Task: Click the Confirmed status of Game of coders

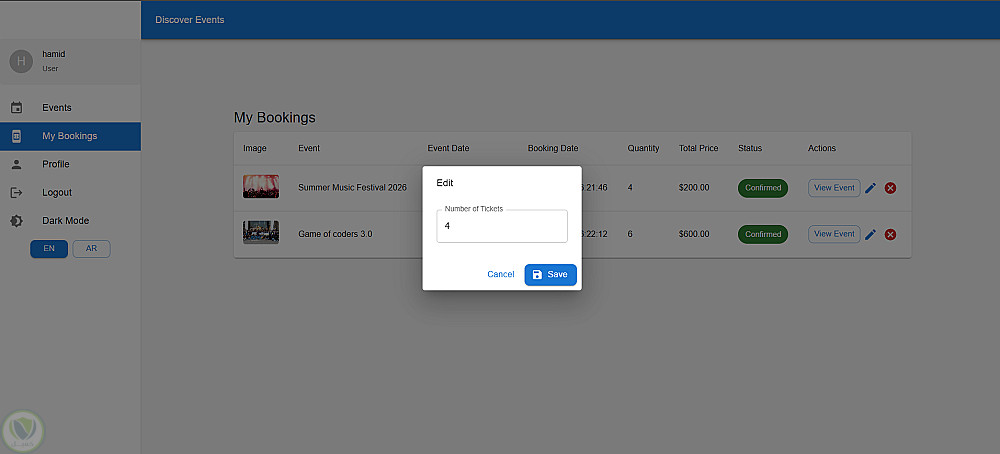Action: (x=763, y=234)
